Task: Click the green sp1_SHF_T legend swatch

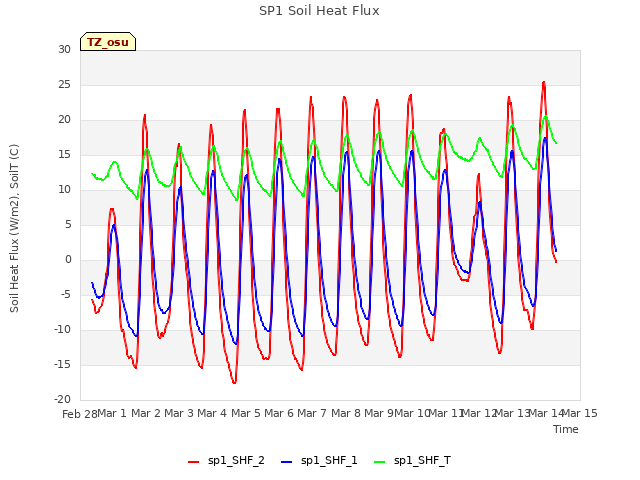Action: pyautogui.click(x=380, y=462)
